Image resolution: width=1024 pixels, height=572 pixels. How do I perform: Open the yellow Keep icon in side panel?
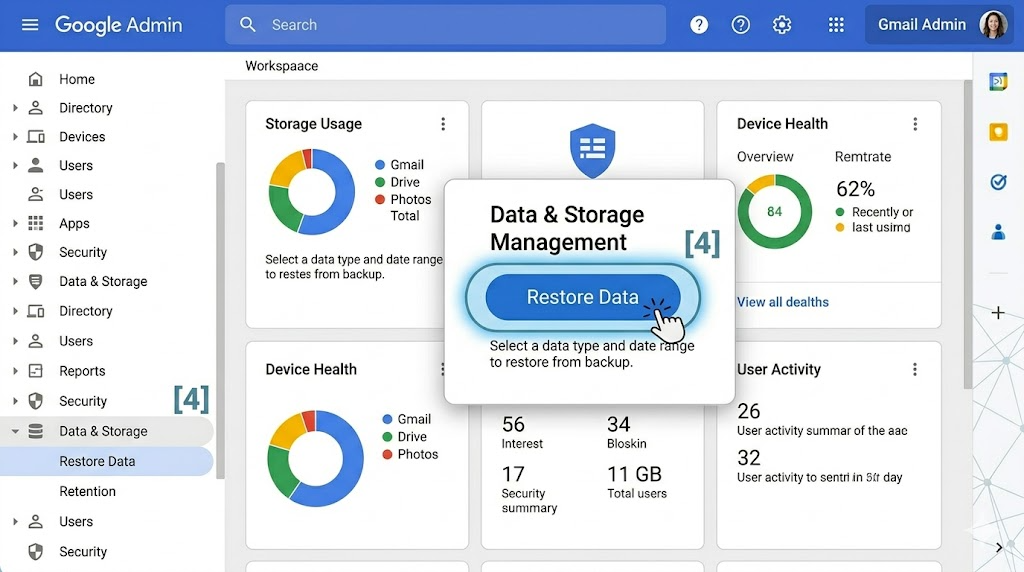[998, 132]
